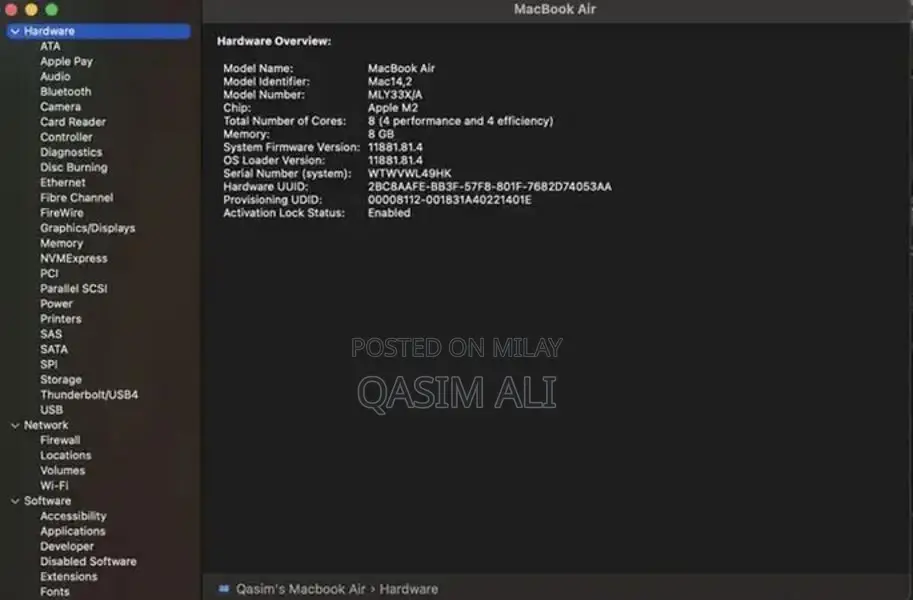Collapse the Software section chevron
The height and width of the screenshot is (600, 913).
pos(15,501)
